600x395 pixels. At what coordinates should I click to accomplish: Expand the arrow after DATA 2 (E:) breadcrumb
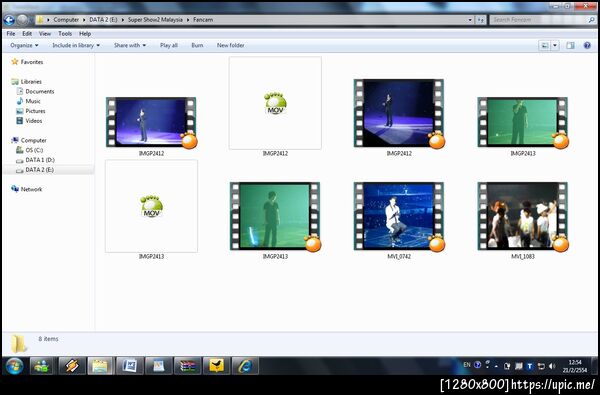[123, 20]
